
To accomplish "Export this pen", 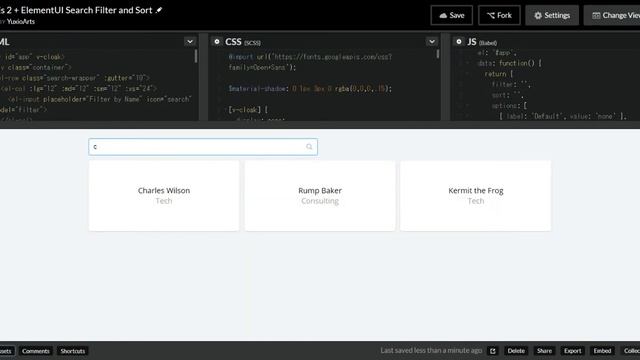I will tap(572, 351).
